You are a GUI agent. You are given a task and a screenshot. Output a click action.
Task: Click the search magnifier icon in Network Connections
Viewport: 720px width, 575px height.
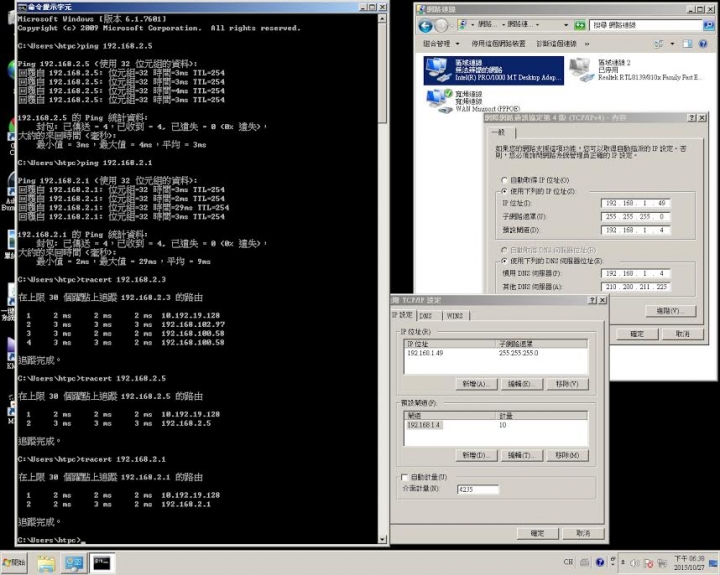pos(709,25)
